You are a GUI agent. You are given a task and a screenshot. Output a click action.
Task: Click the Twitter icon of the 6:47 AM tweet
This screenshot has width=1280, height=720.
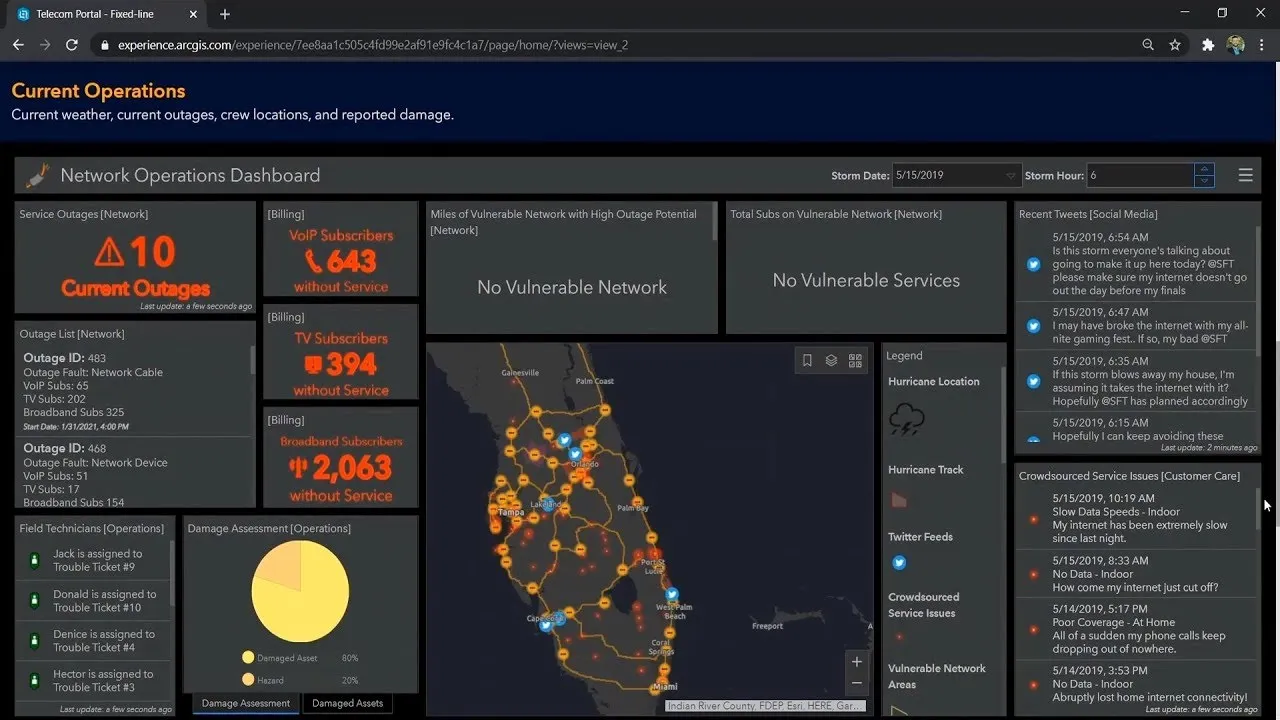pyautogui.click(x=1034, y=326)
